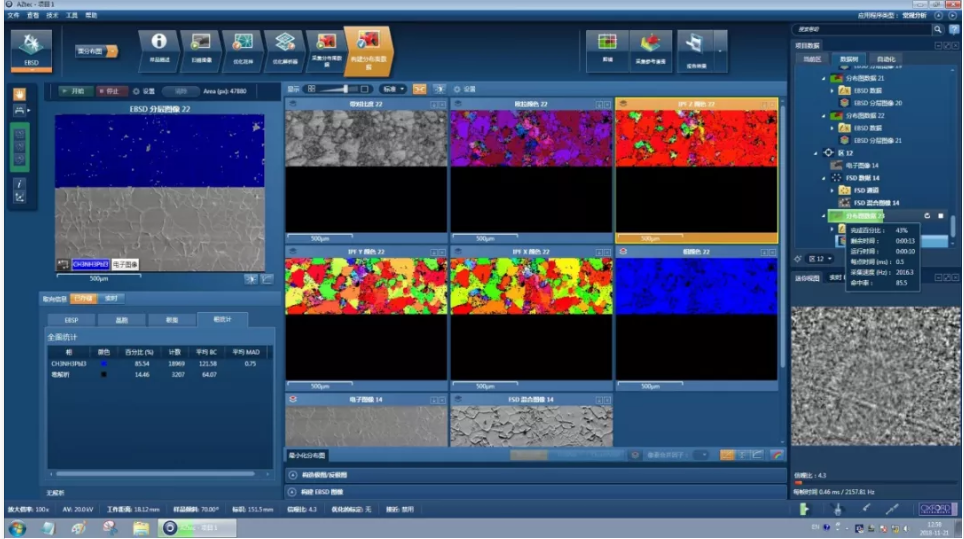Viewport: 964px width, 539px height.
Task: Click gear settings icon next to Stop button
Action: coord(136,91)
